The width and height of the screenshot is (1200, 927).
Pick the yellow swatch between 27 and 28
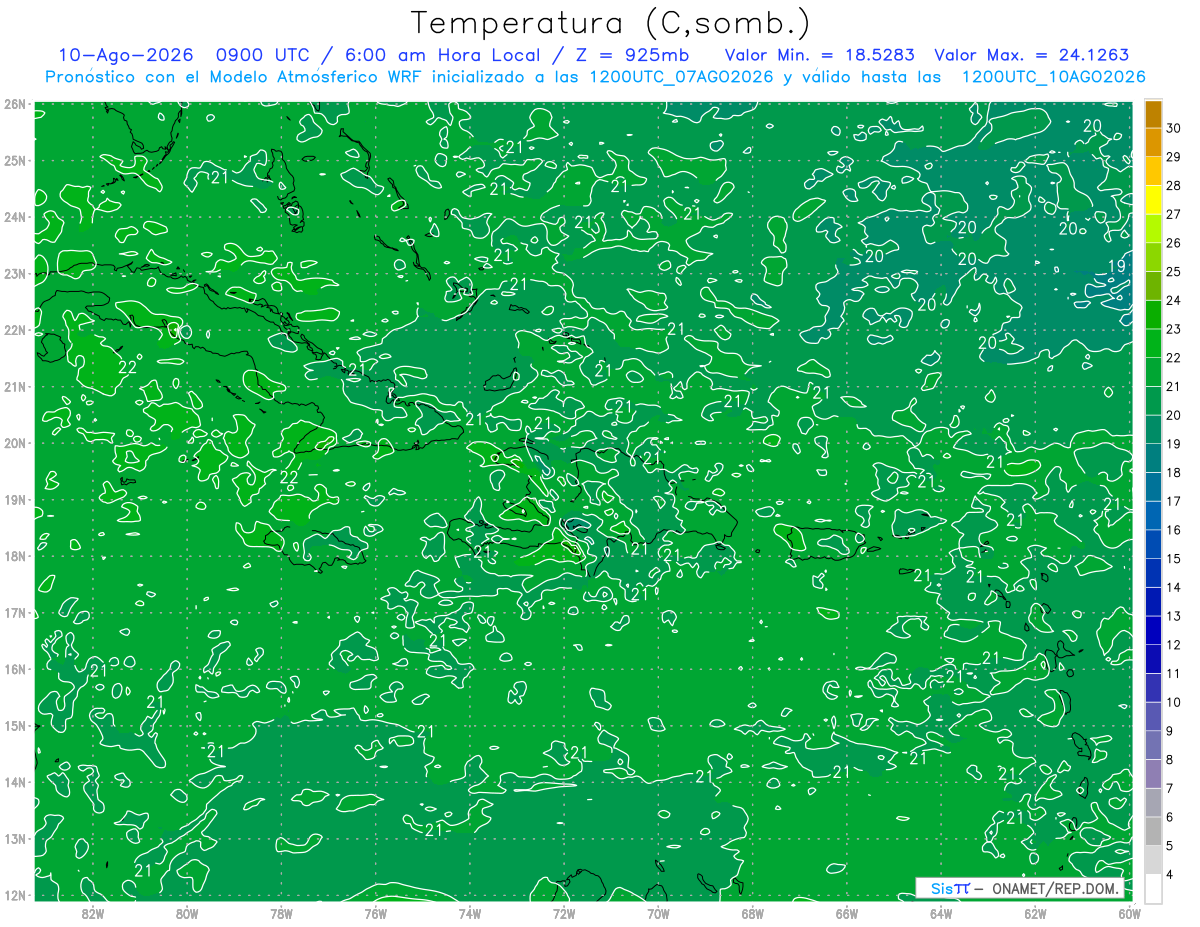[x=1153, y=199]
